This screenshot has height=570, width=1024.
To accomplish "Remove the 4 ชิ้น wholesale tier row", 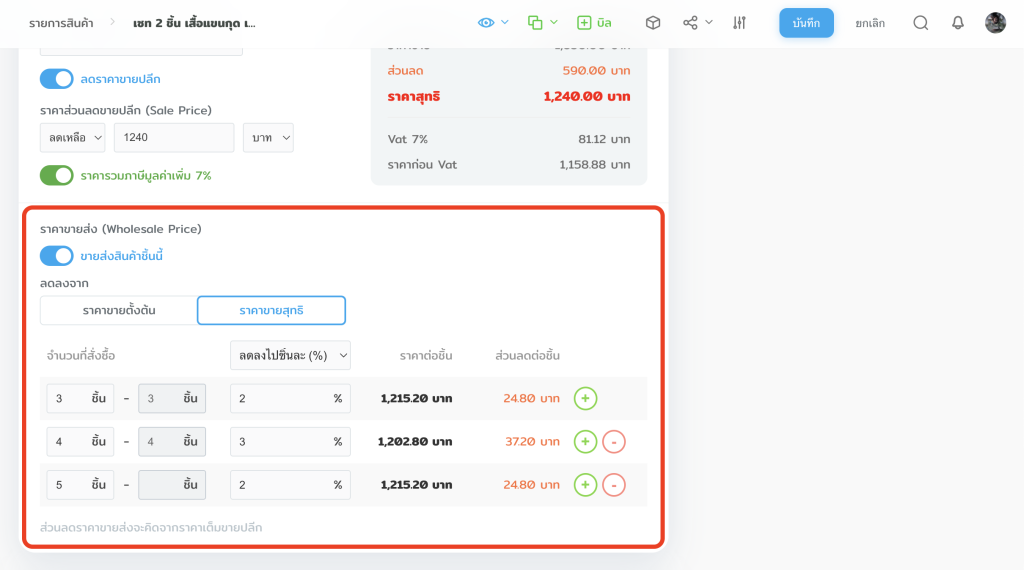I will pyautogui.click(x=614, y=441).
